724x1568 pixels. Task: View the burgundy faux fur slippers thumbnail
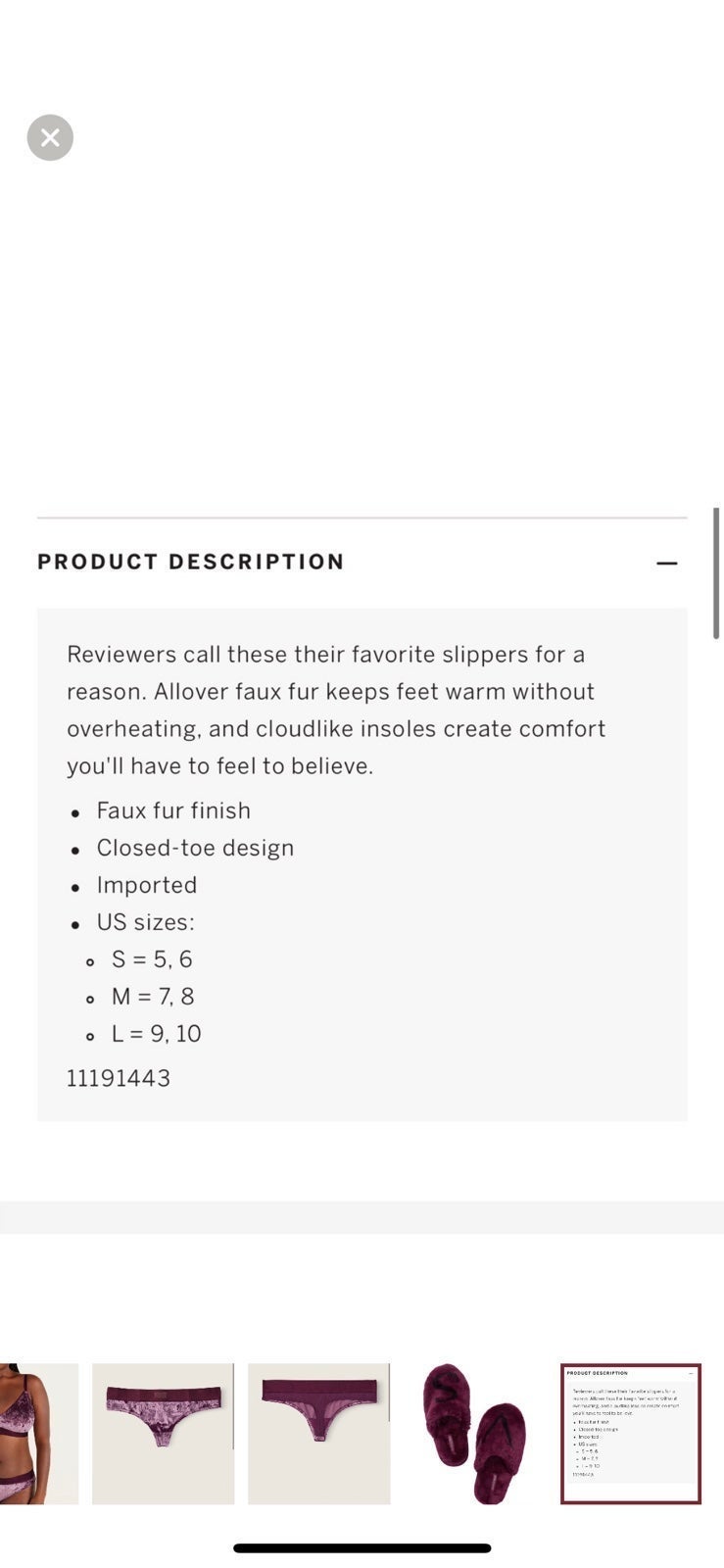coord(475,1434)
